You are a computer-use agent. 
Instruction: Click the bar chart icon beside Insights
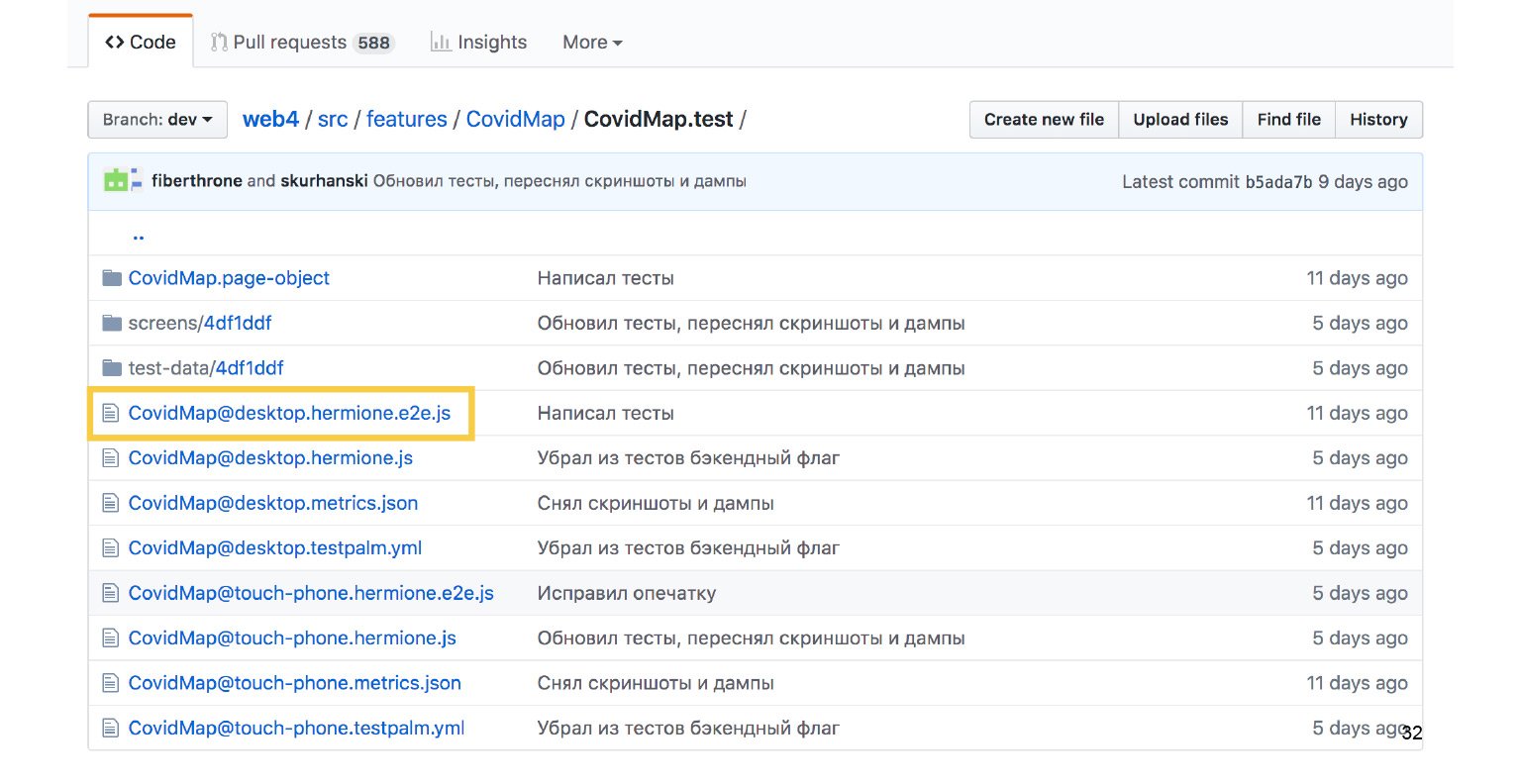click(441, 42)
